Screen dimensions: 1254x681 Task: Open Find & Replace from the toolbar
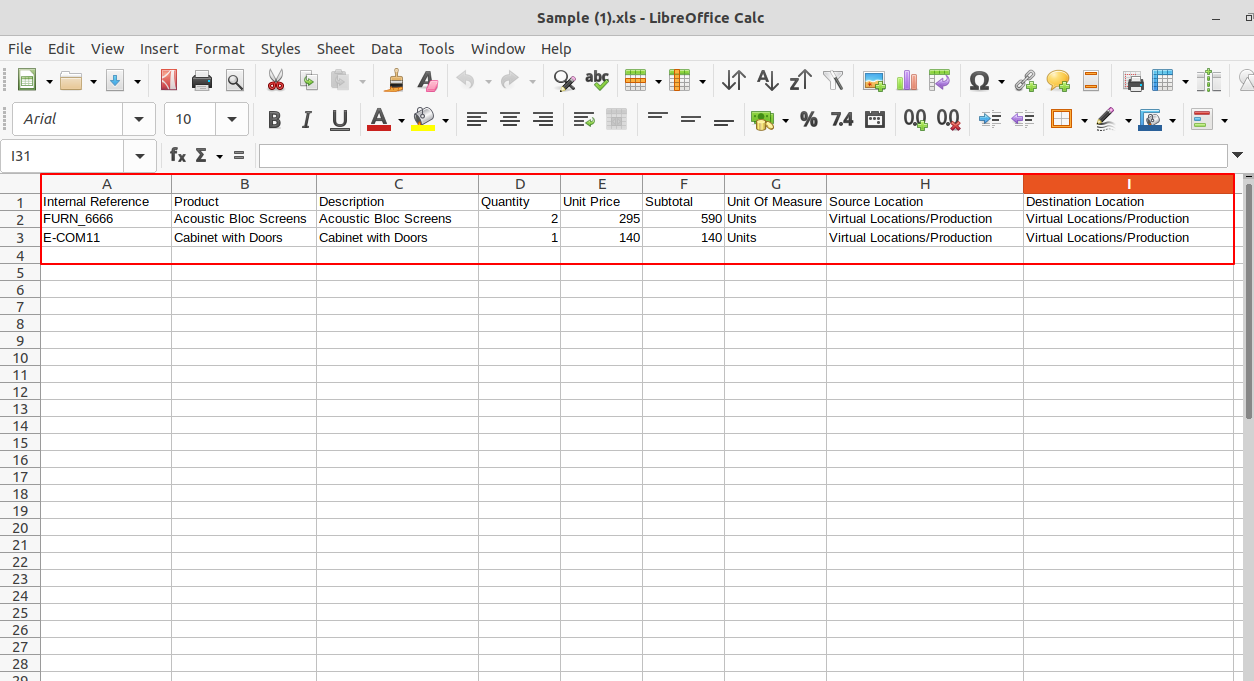coord(564,81)
